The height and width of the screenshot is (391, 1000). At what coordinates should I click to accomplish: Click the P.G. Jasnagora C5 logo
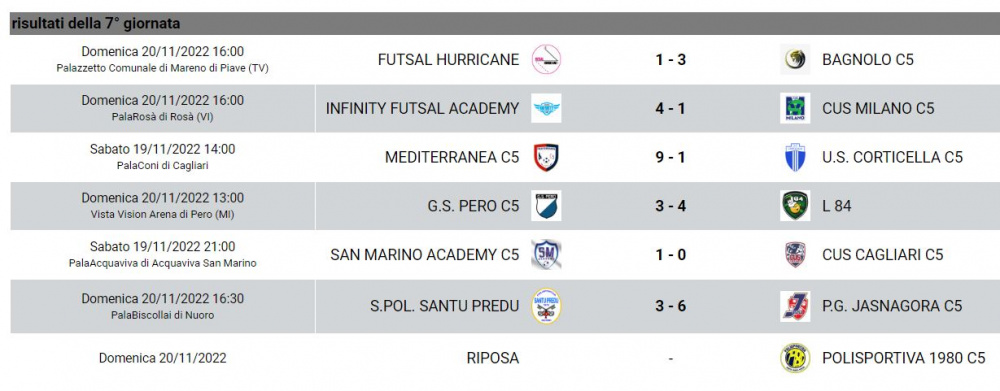tap(795, 306)
